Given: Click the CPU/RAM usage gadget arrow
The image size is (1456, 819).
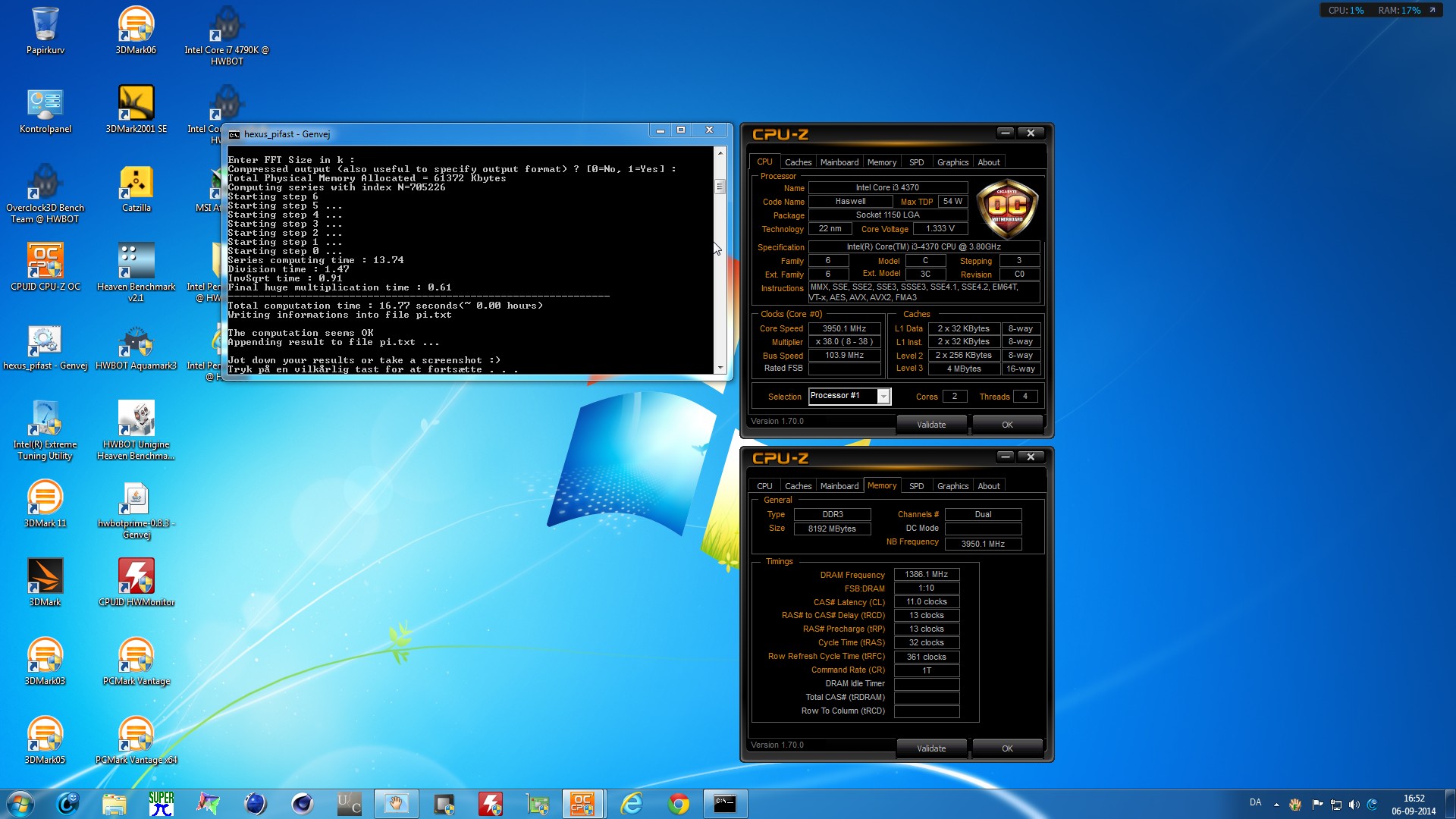Looking at the screenshot, I should [1432, 10].
